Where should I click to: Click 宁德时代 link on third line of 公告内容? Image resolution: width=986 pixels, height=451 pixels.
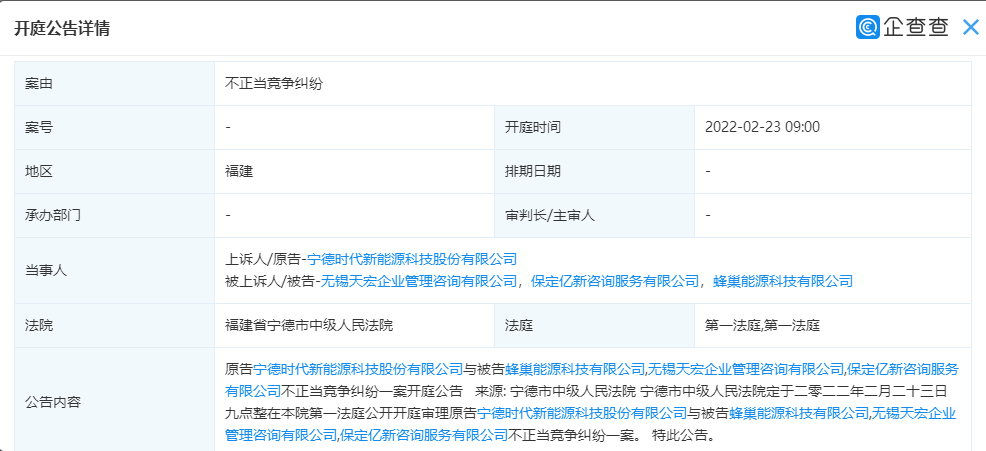point(582,413)
